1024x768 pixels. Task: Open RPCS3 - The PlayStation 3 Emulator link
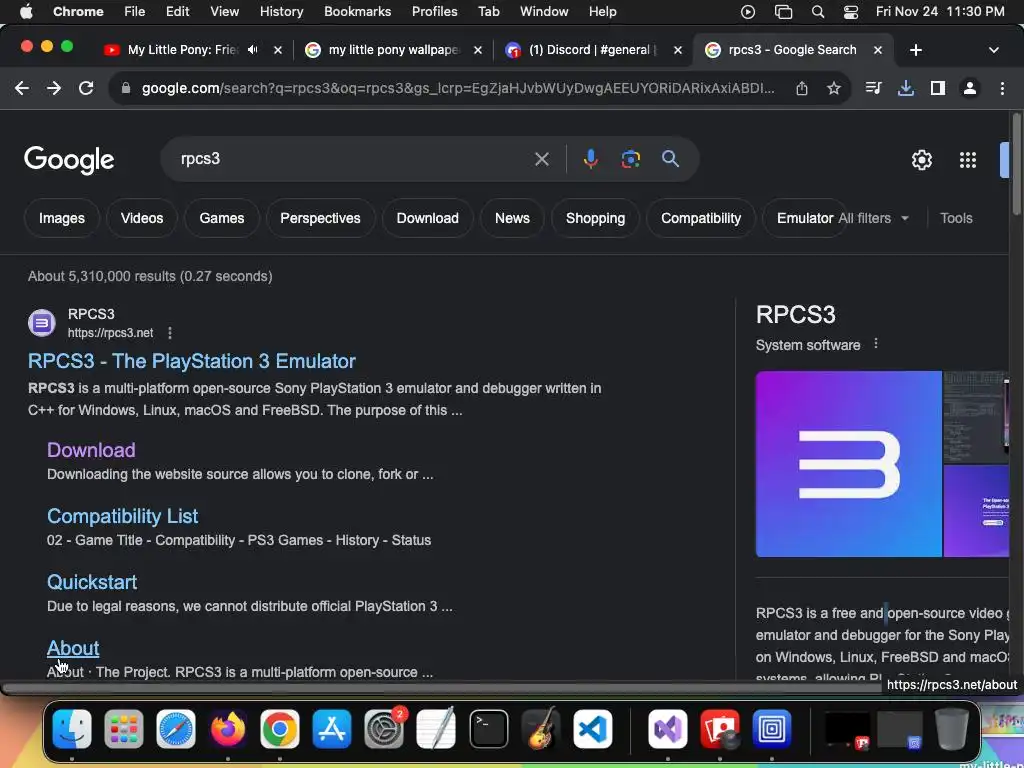click(x=191, y=361)
